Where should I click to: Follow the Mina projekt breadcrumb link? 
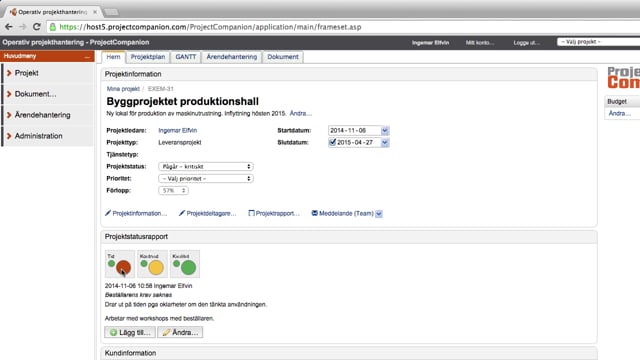click(123, 89)
